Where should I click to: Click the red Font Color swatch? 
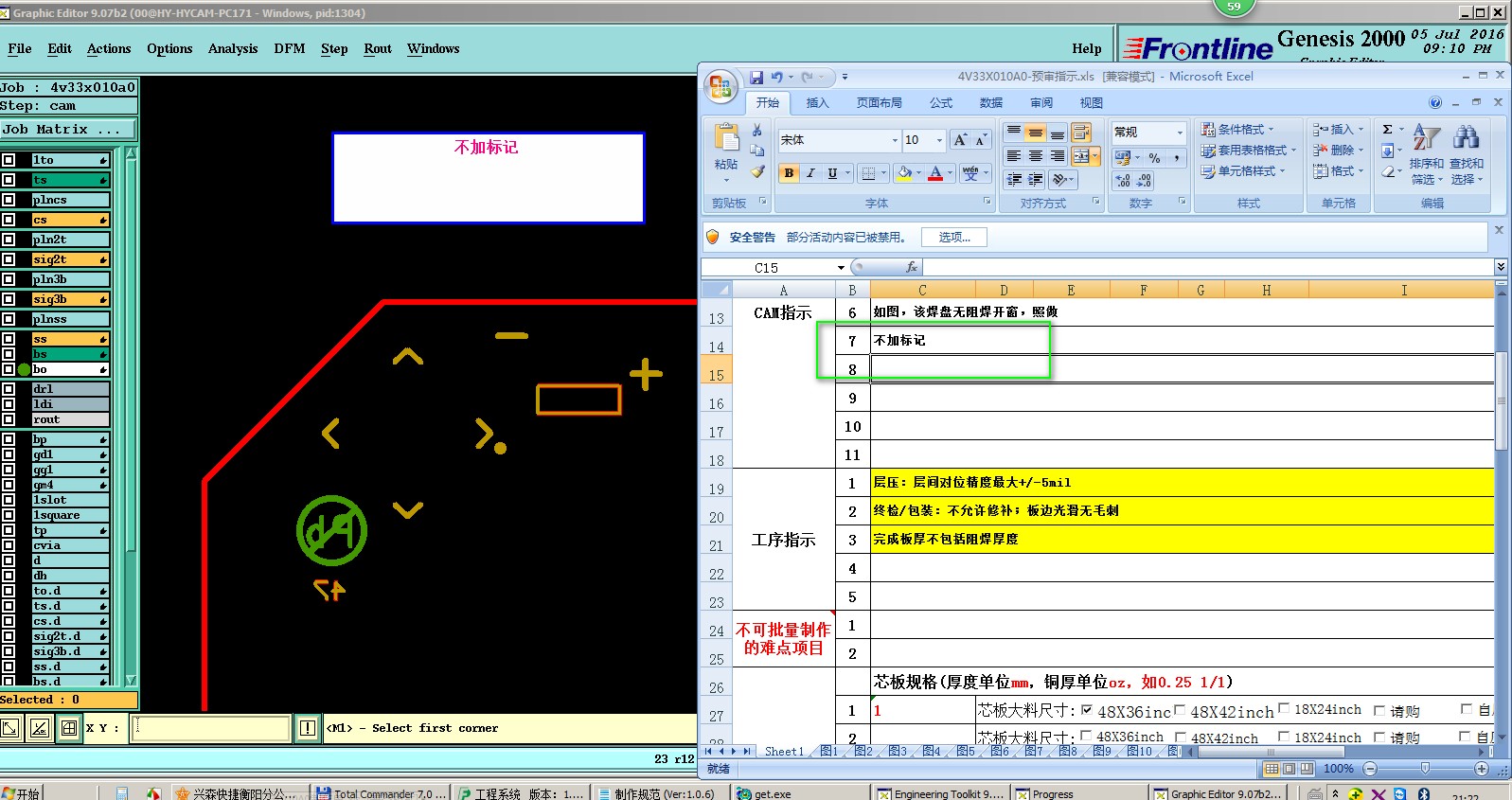(935, 173)
